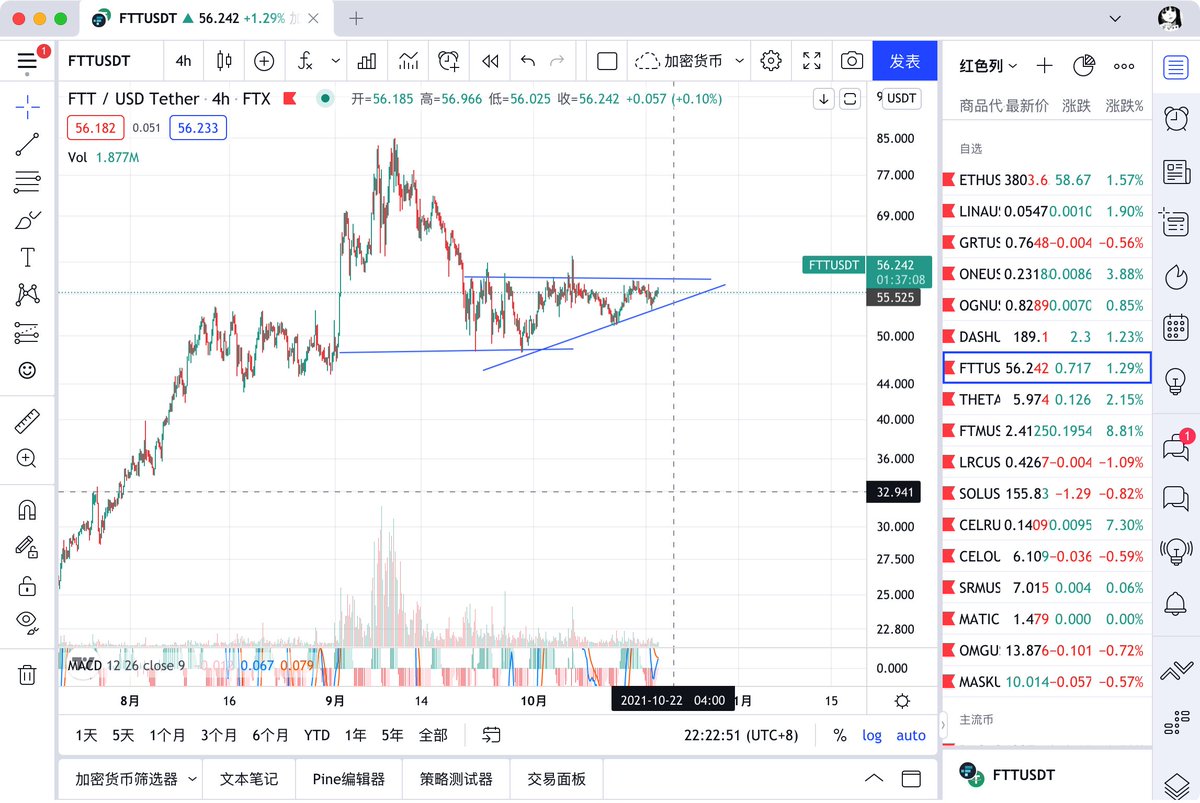Select the text annotation tool
The width and height of the screenshot is (1200, 803).
pyautogui.click(x=28, y=257)
